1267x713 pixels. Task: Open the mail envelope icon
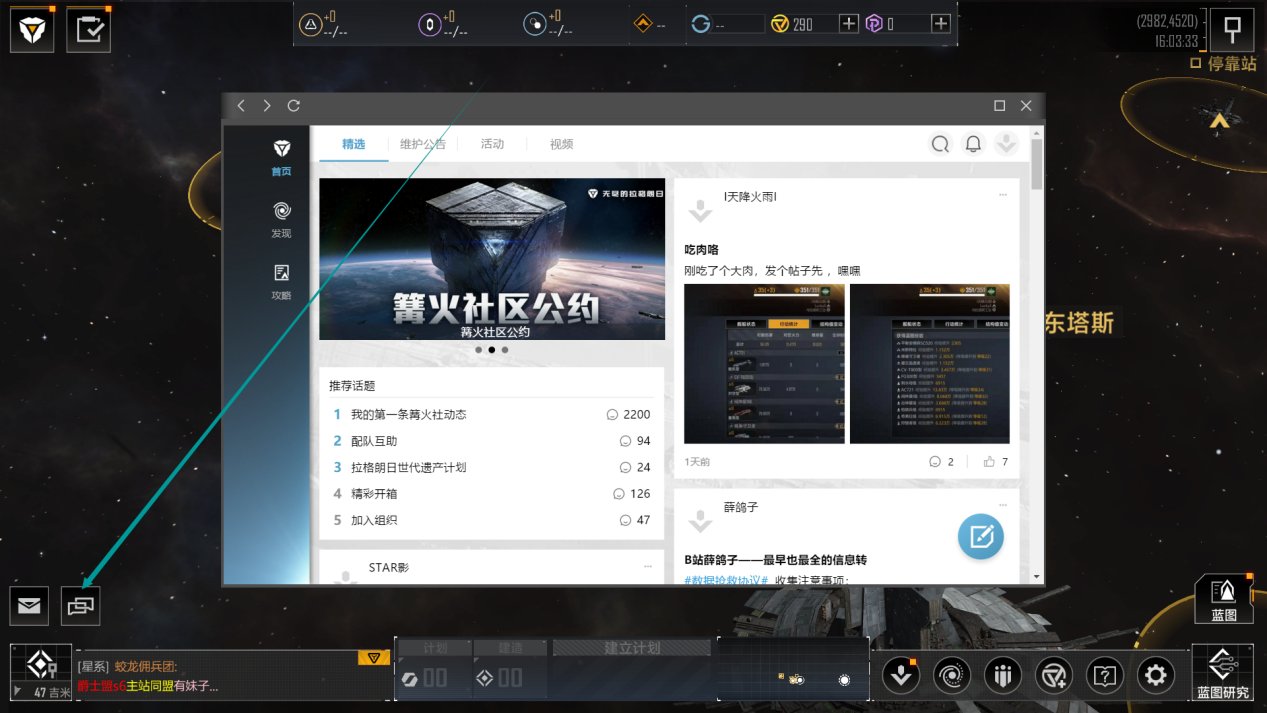(29, 605)
